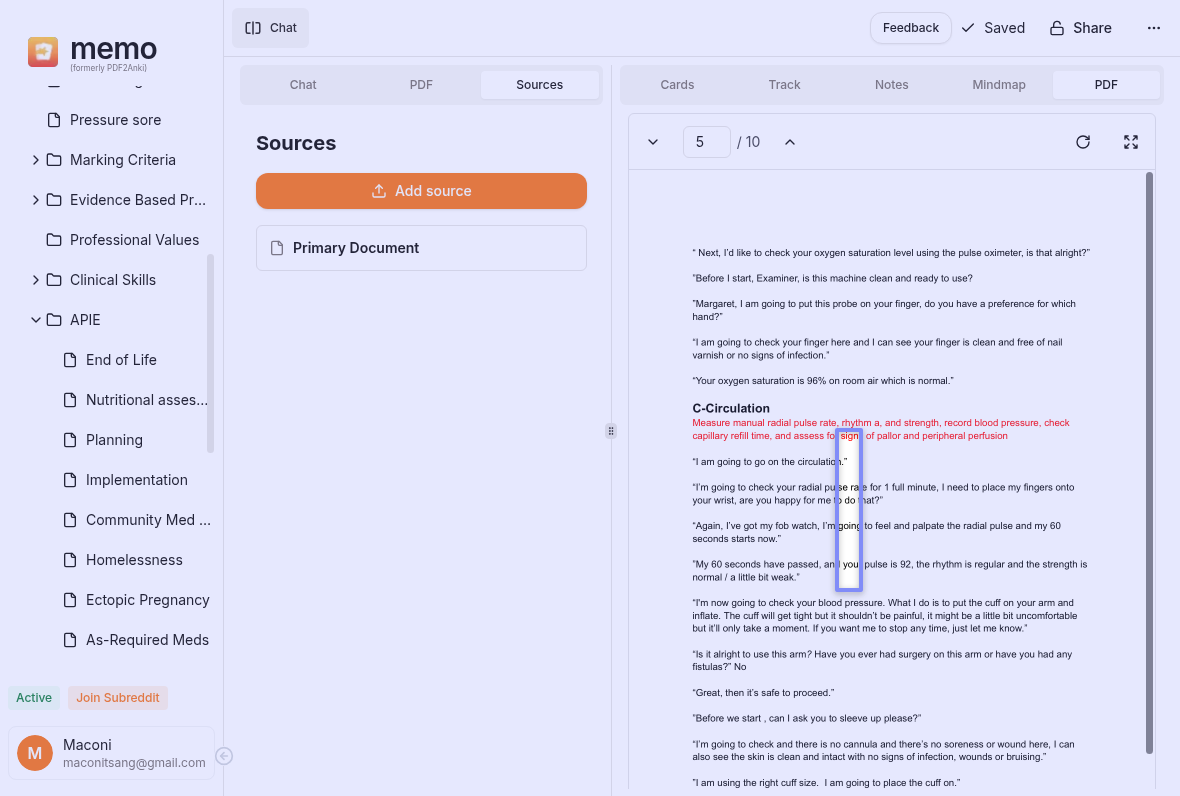This screenshot has width=1180, height=796.
Task: Expand the Clinical Skills folder
Action: [36, 280]
